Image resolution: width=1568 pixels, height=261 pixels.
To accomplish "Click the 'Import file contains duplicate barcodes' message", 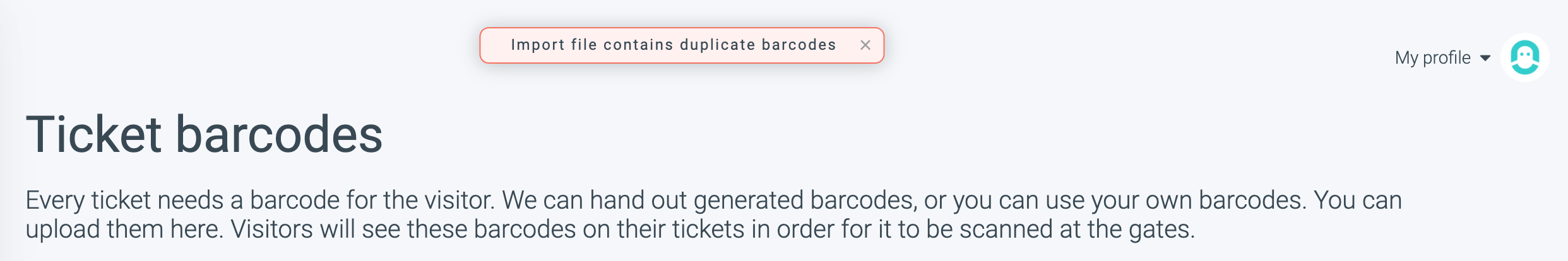I will [x=673, y=45].
